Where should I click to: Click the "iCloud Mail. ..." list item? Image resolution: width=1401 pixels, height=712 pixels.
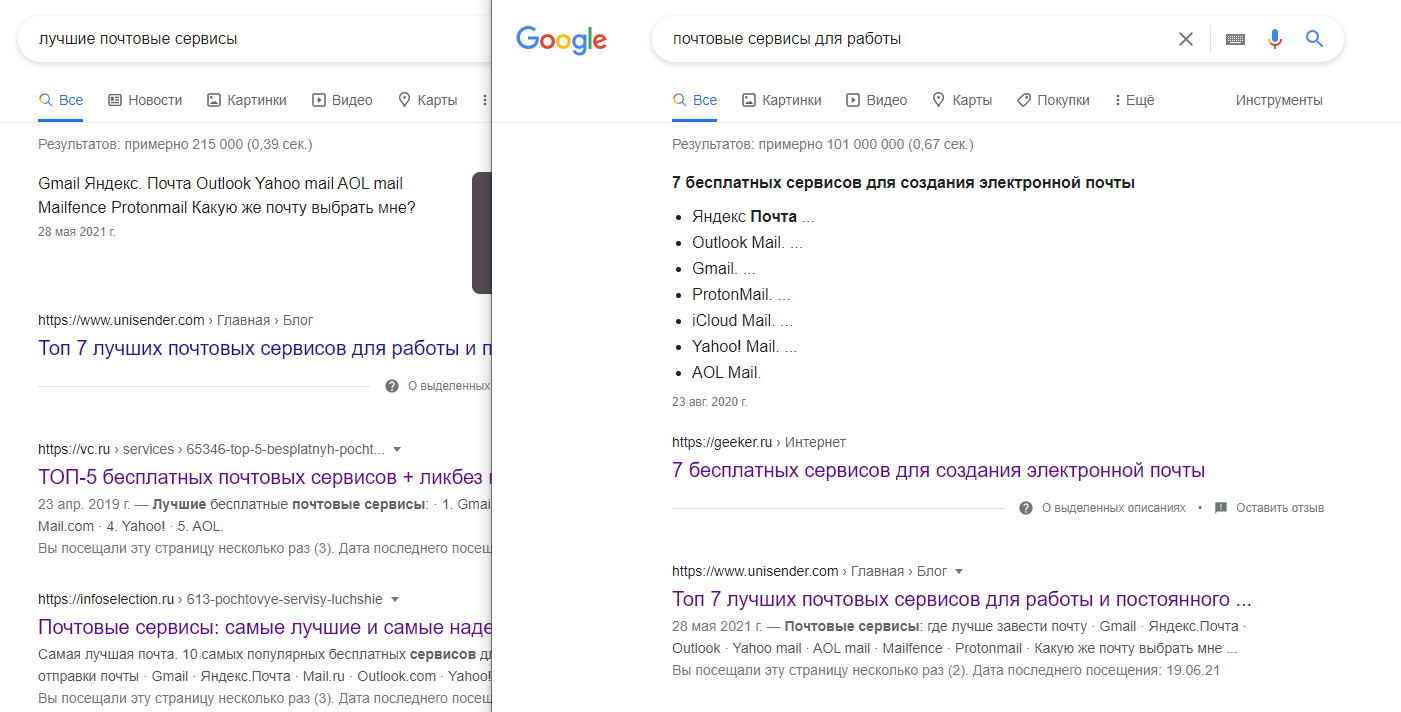(742, 320)
